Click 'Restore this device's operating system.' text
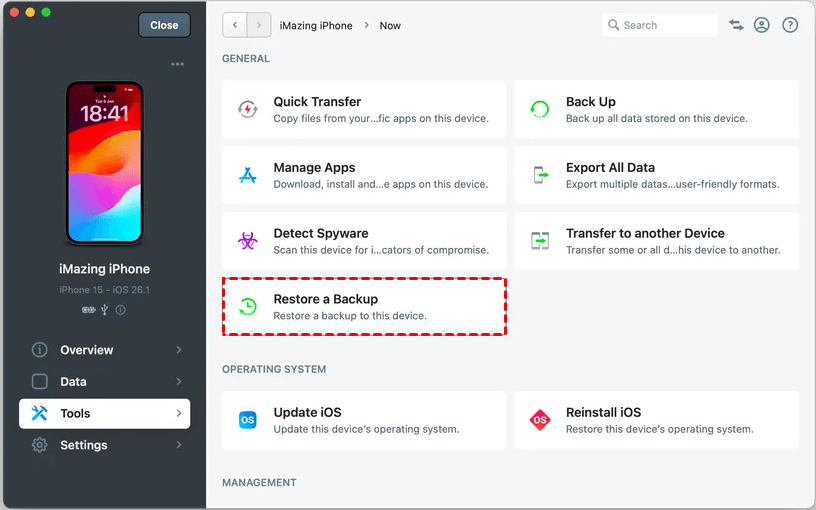Screen dimensions: 816x510 659,429
